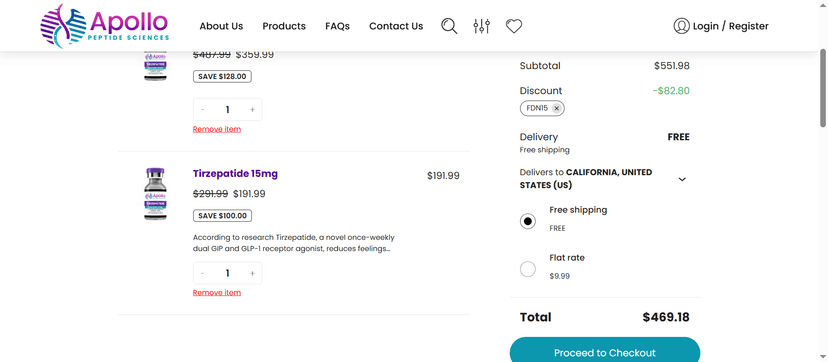Click the SAVE $100.00 badge
Screen dimensions: 828x362
tap(222, 215)
